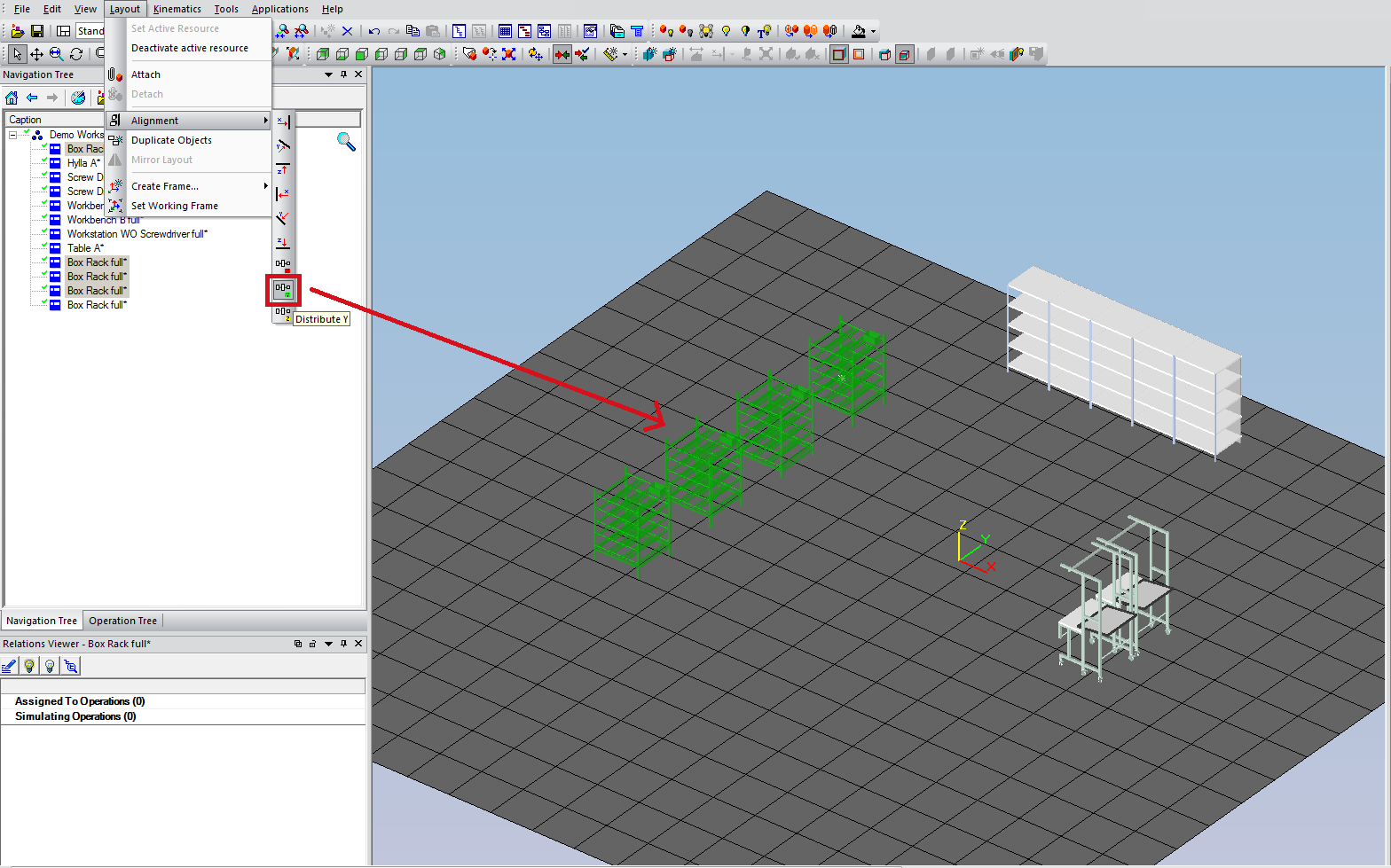The width and height of the screenshot is (1391, 868).
Task: Click the rotate view tool
Action: (76, 54)
